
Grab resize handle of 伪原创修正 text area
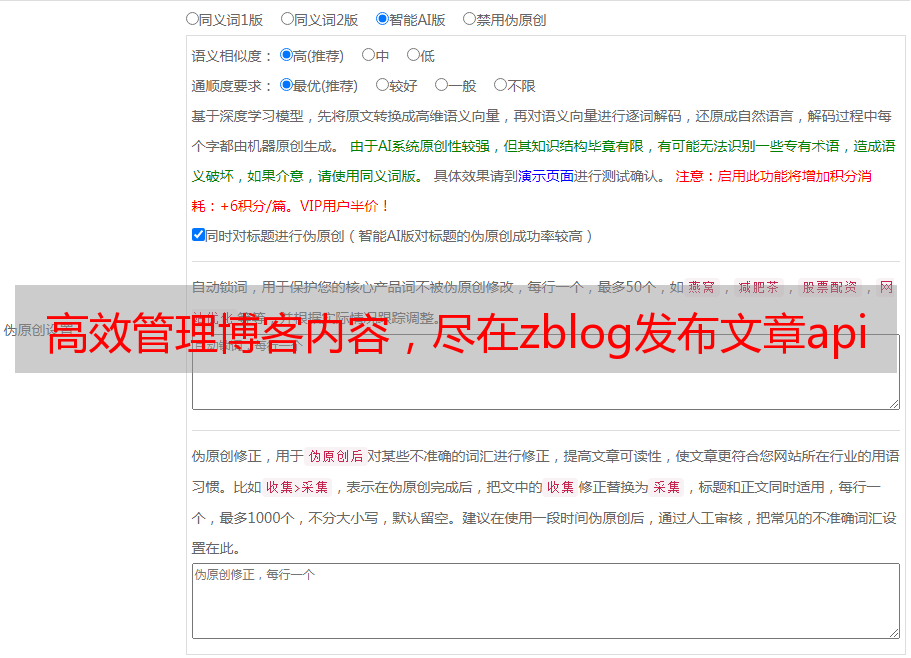point(894,633)
